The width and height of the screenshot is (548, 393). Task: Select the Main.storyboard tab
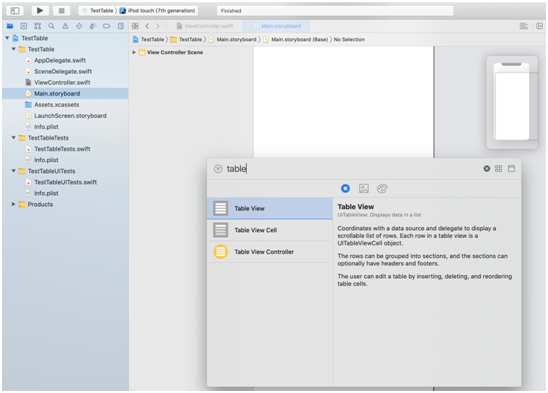pyautogui.click(x=277, y=26)
